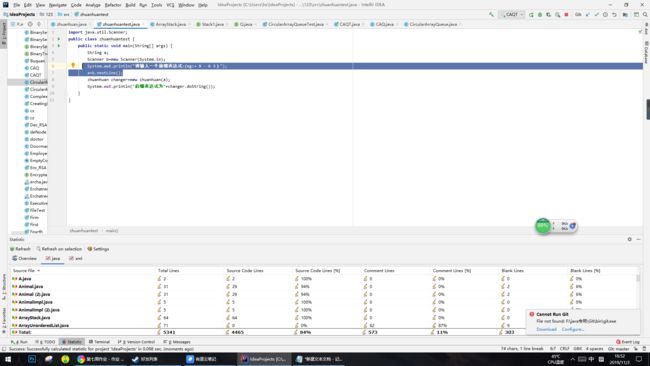Image resolution: width=650 pixels, height=366 pixels.
Task: Open the Windows notification center icon
Action: [639, 359]
